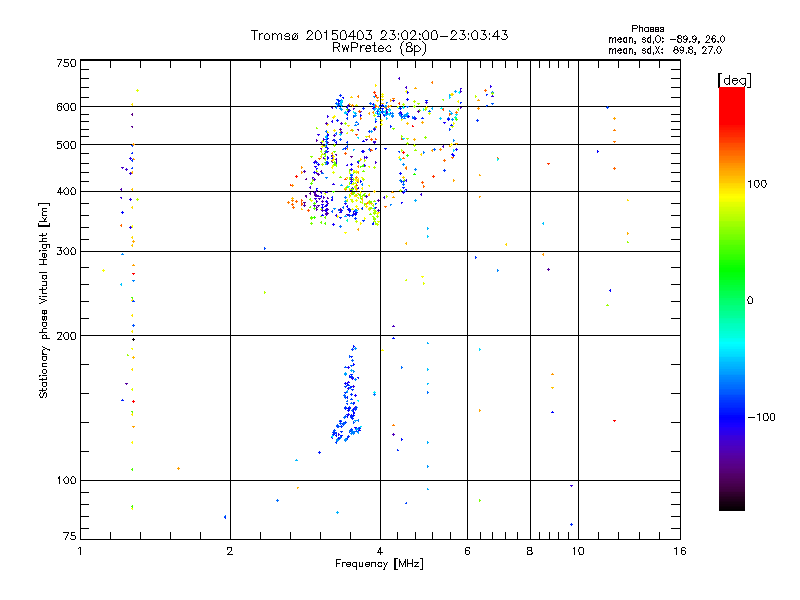Click the black bottom of the color bar

tap(732, 503)
